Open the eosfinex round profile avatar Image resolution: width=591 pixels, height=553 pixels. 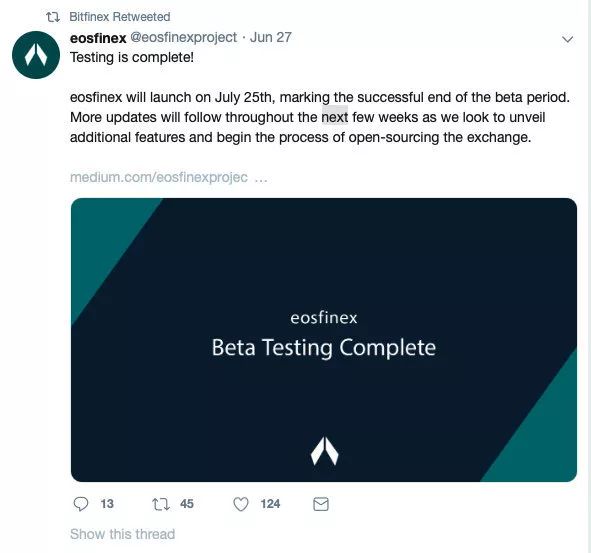coord(36,55)
